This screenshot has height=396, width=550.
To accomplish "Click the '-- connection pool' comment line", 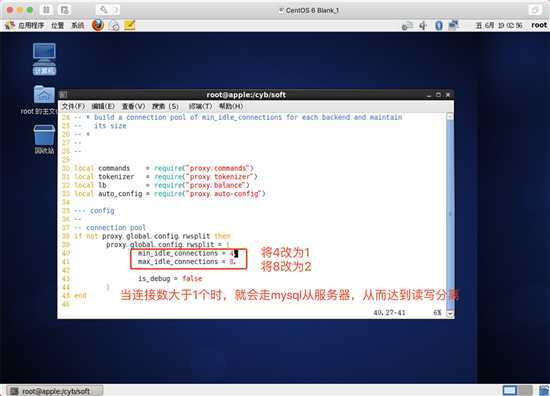I will (x=110, y=228).
